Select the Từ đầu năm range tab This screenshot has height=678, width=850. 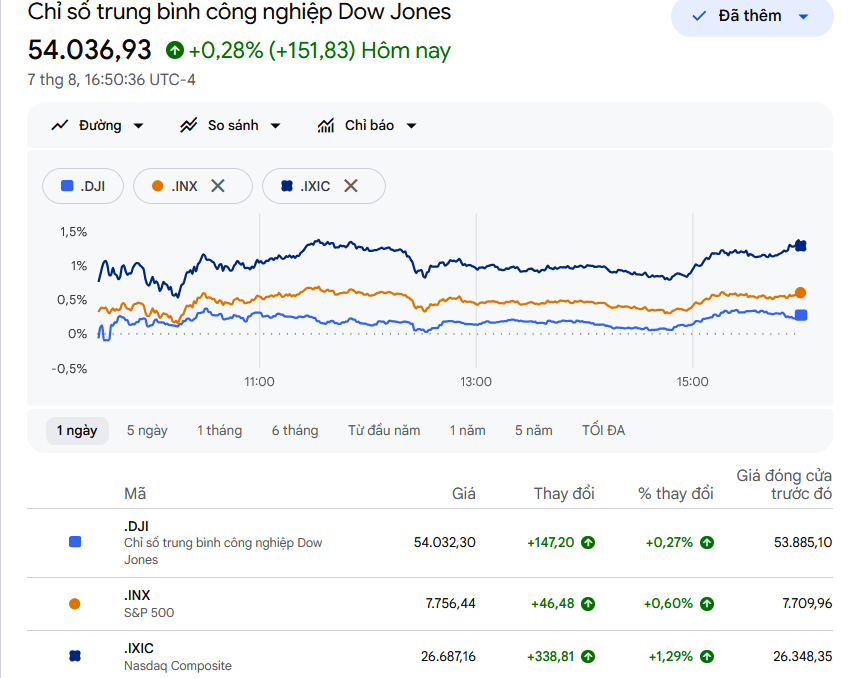384,430
